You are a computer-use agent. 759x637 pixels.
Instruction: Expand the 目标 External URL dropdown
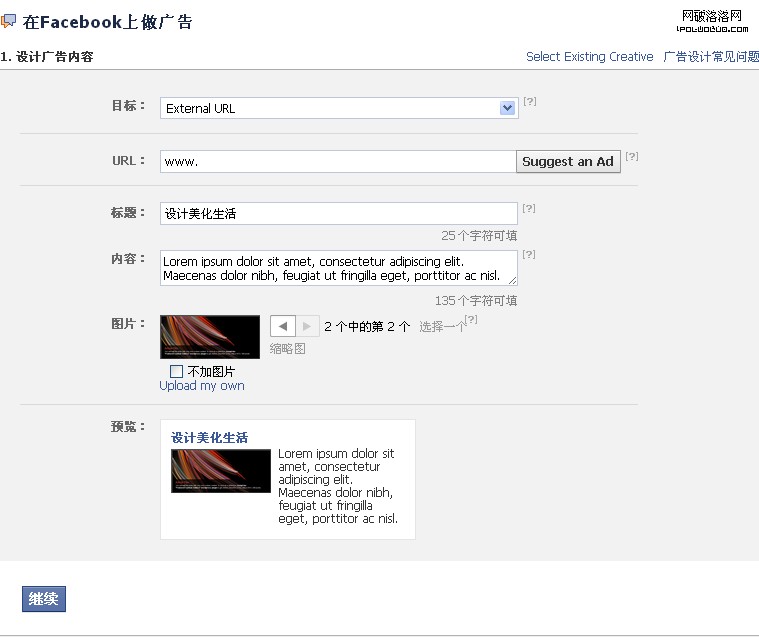tap(507, 108)
